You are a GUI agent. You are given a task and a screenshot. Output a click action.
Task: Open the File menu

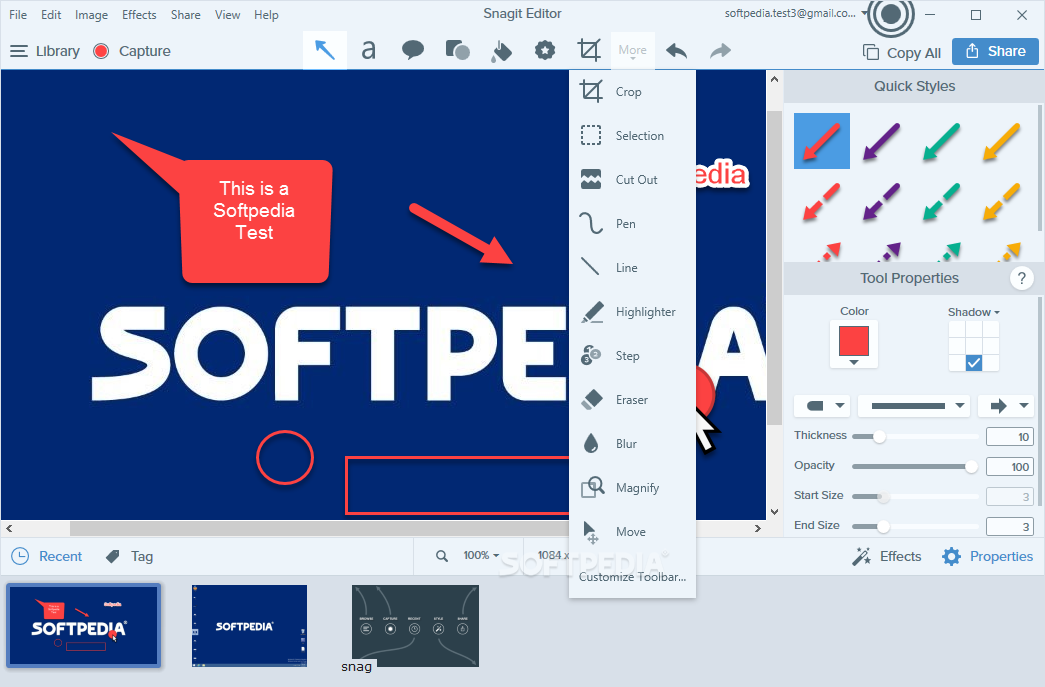click(18, 15)
